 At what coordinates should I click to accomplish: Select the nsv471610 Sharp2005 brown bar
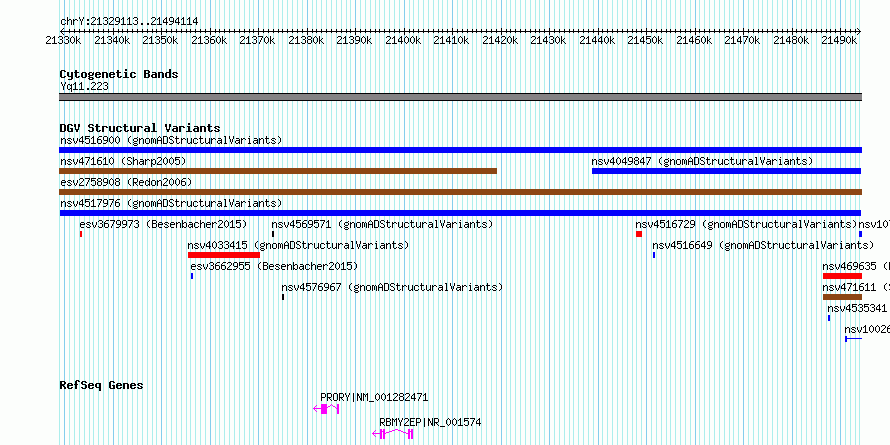click(278, 171)
